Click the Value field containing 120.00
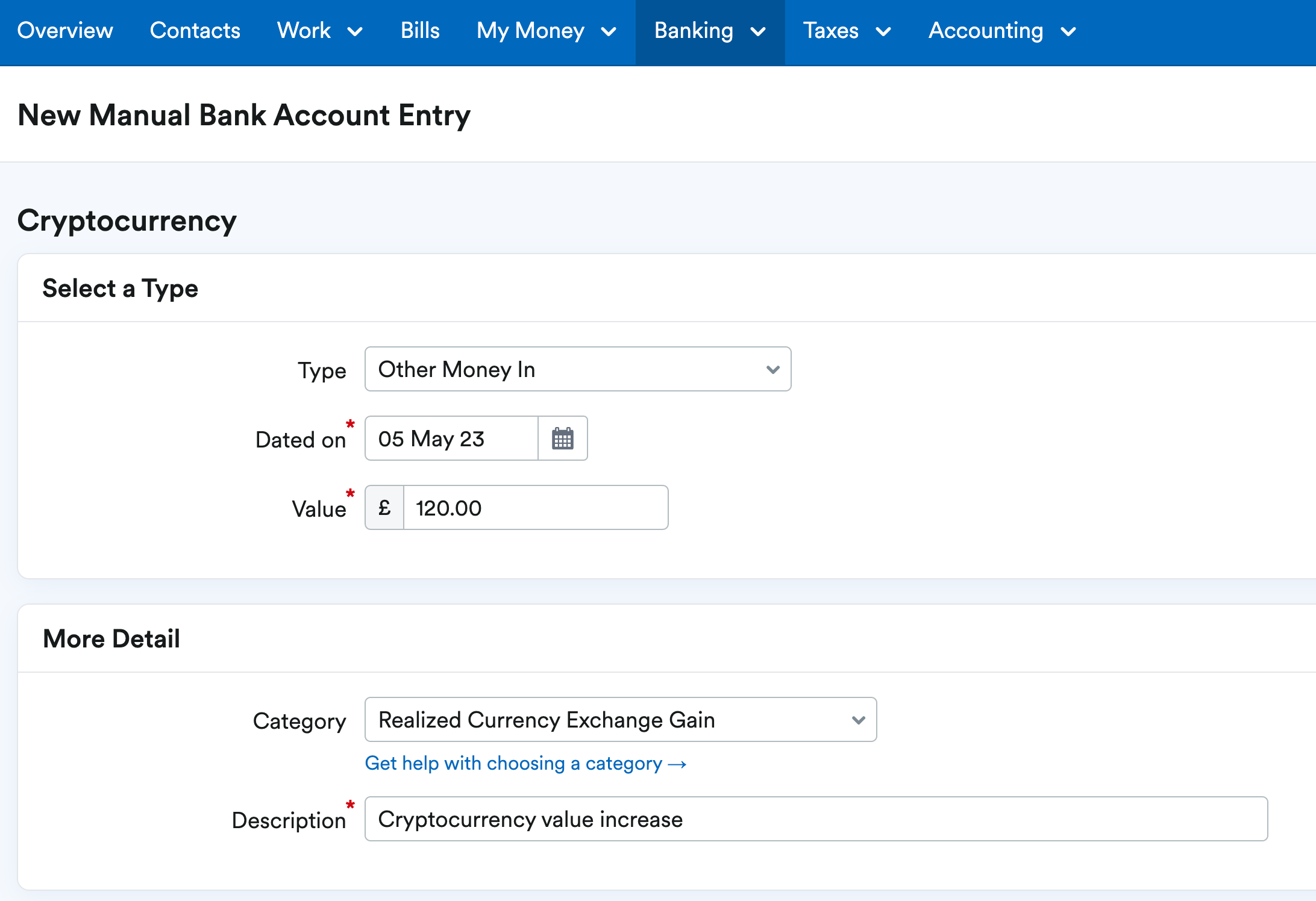1316x901 pixels. tap(536, 508)
